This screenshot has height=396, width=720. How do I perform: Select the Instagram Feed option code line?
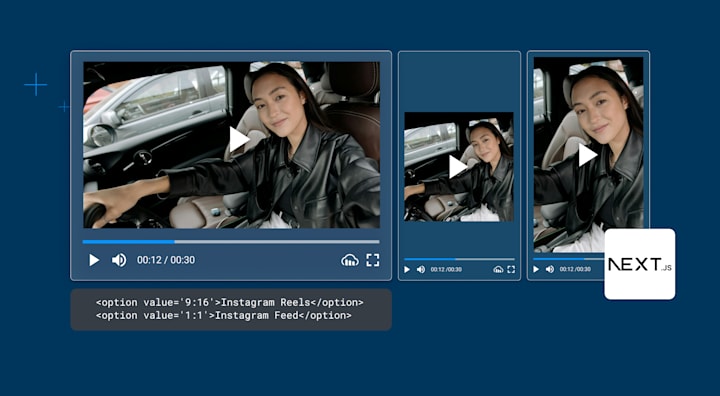pos(224,315)
